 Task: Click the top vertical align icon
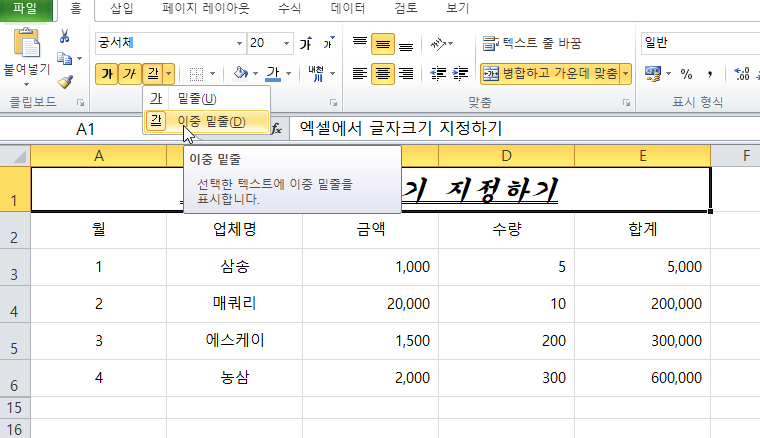tap(360, 44)
